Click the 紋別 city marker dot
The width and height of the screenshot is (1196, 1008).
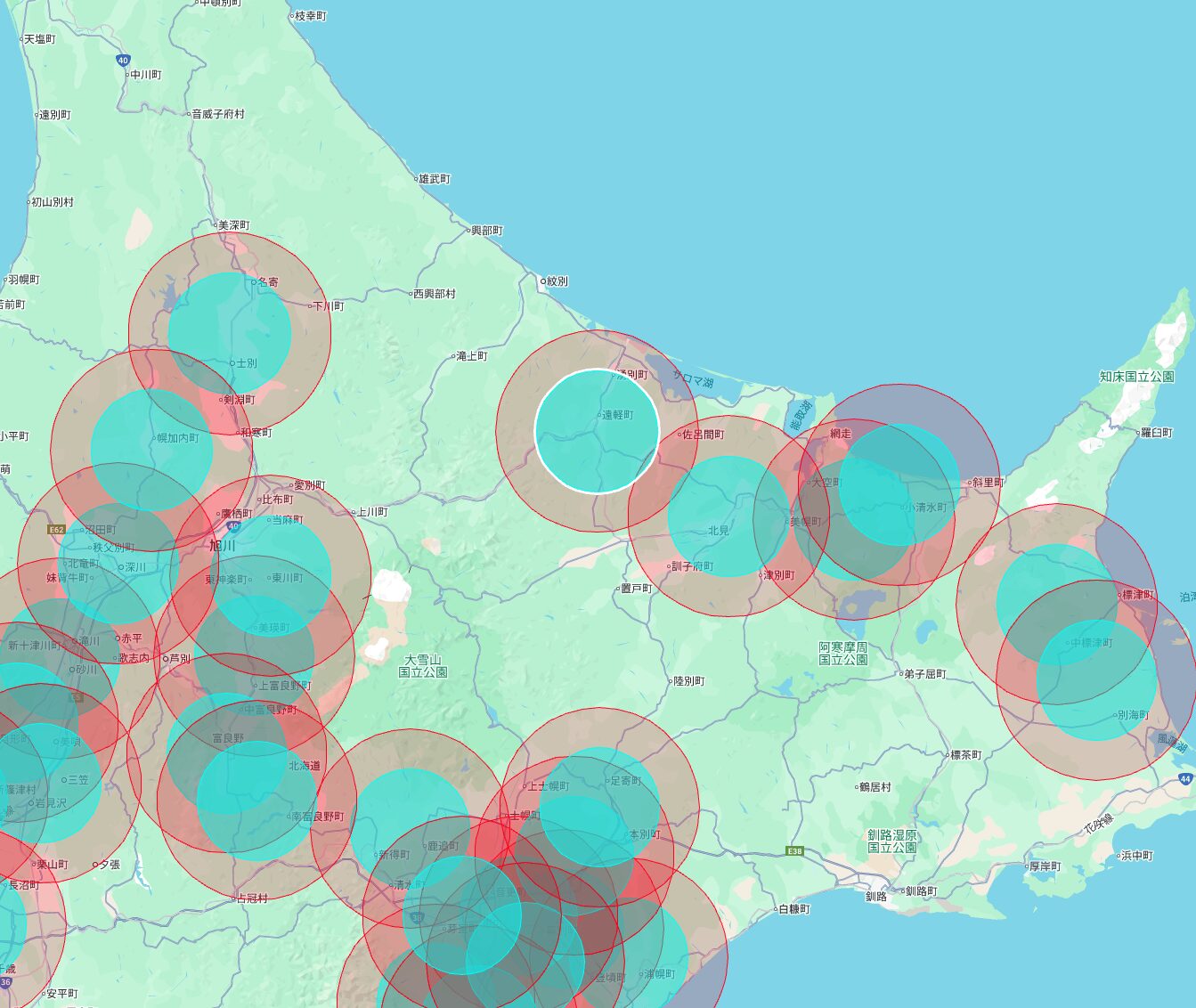click(x=543, y=281)
